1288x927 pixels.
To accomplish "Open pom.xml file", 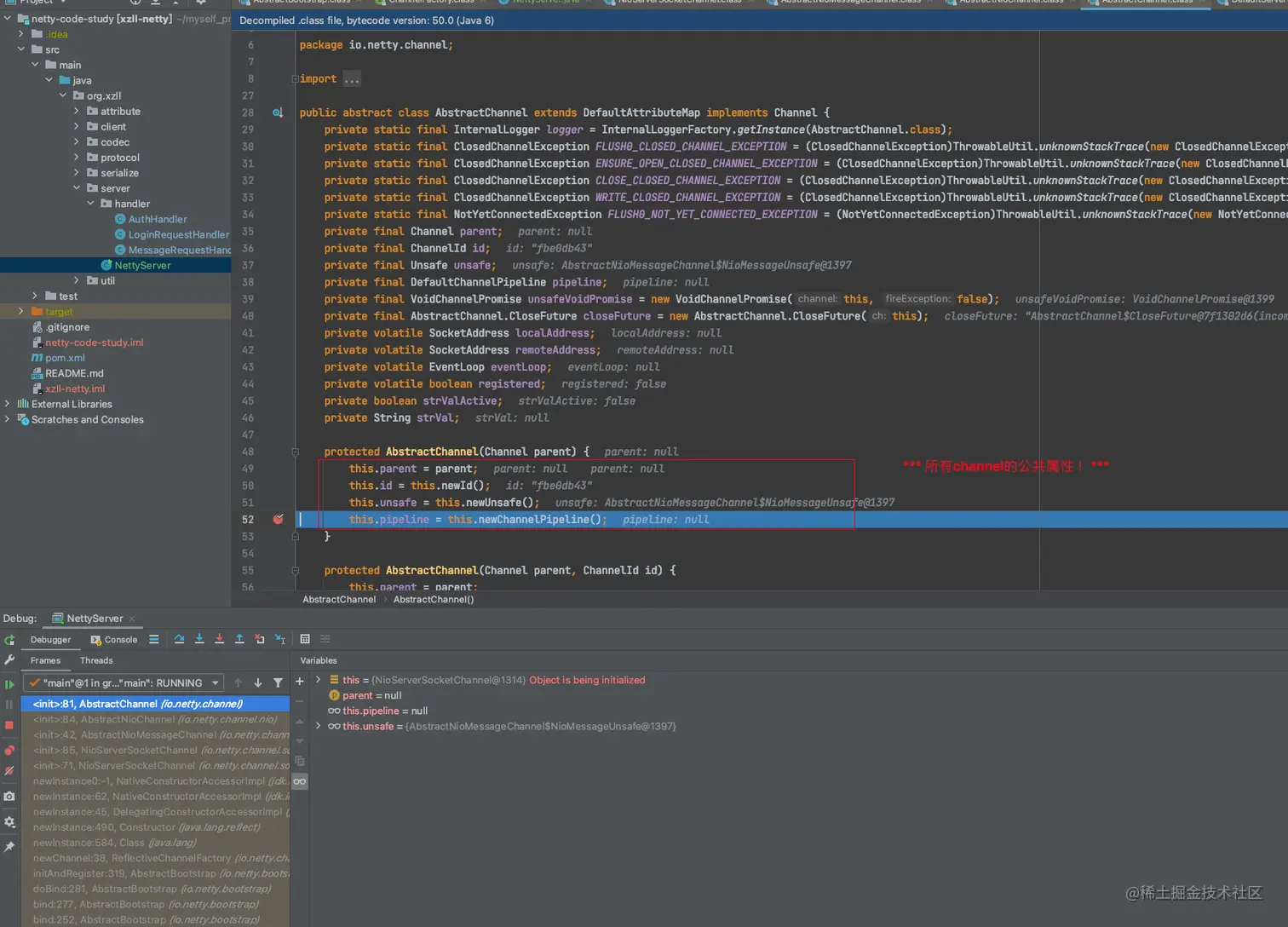I will (x=65, y=358).
